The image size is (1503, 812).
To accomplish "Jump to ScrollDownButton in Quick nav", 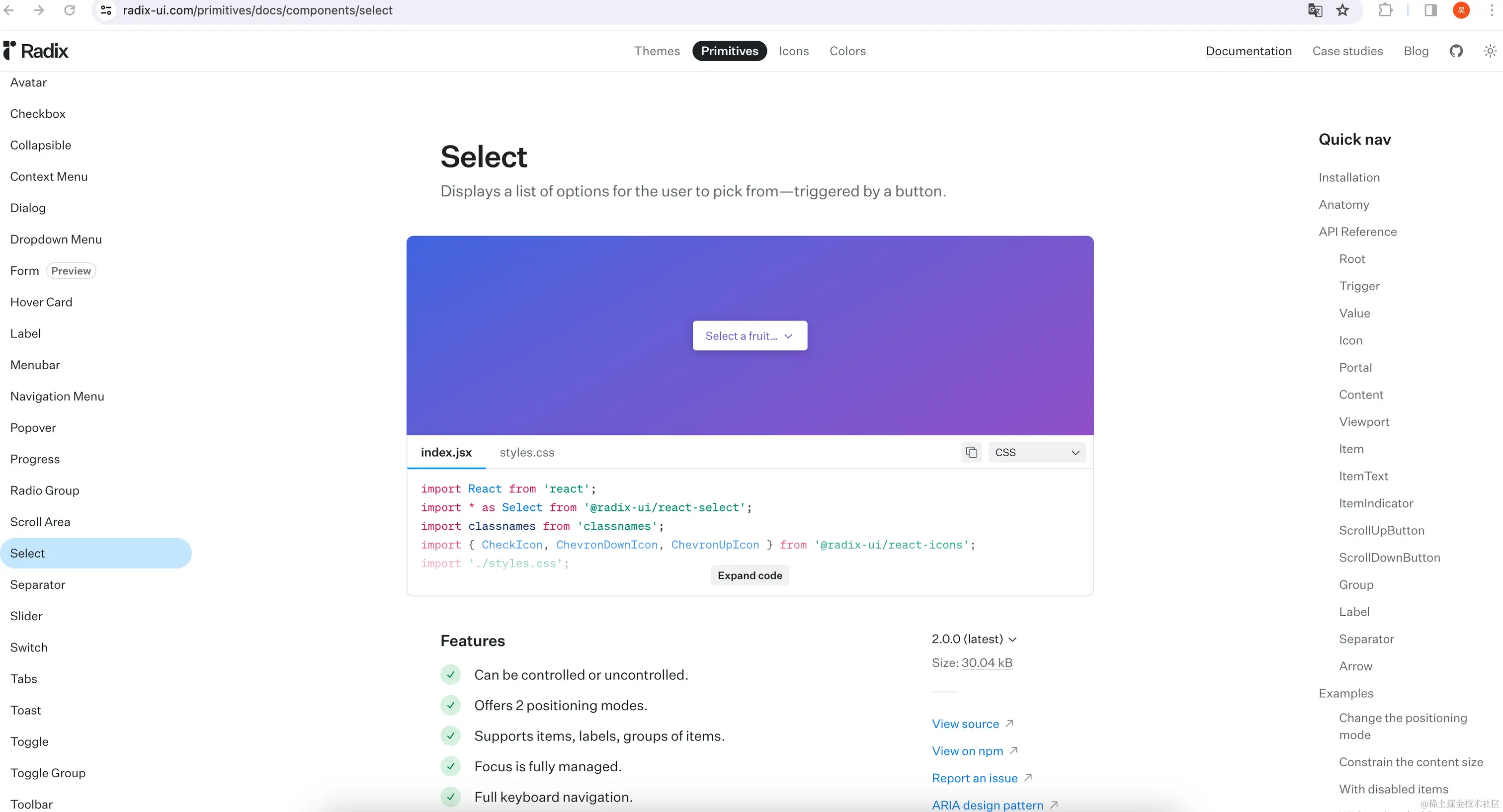I will click(x=1389, y=557).
